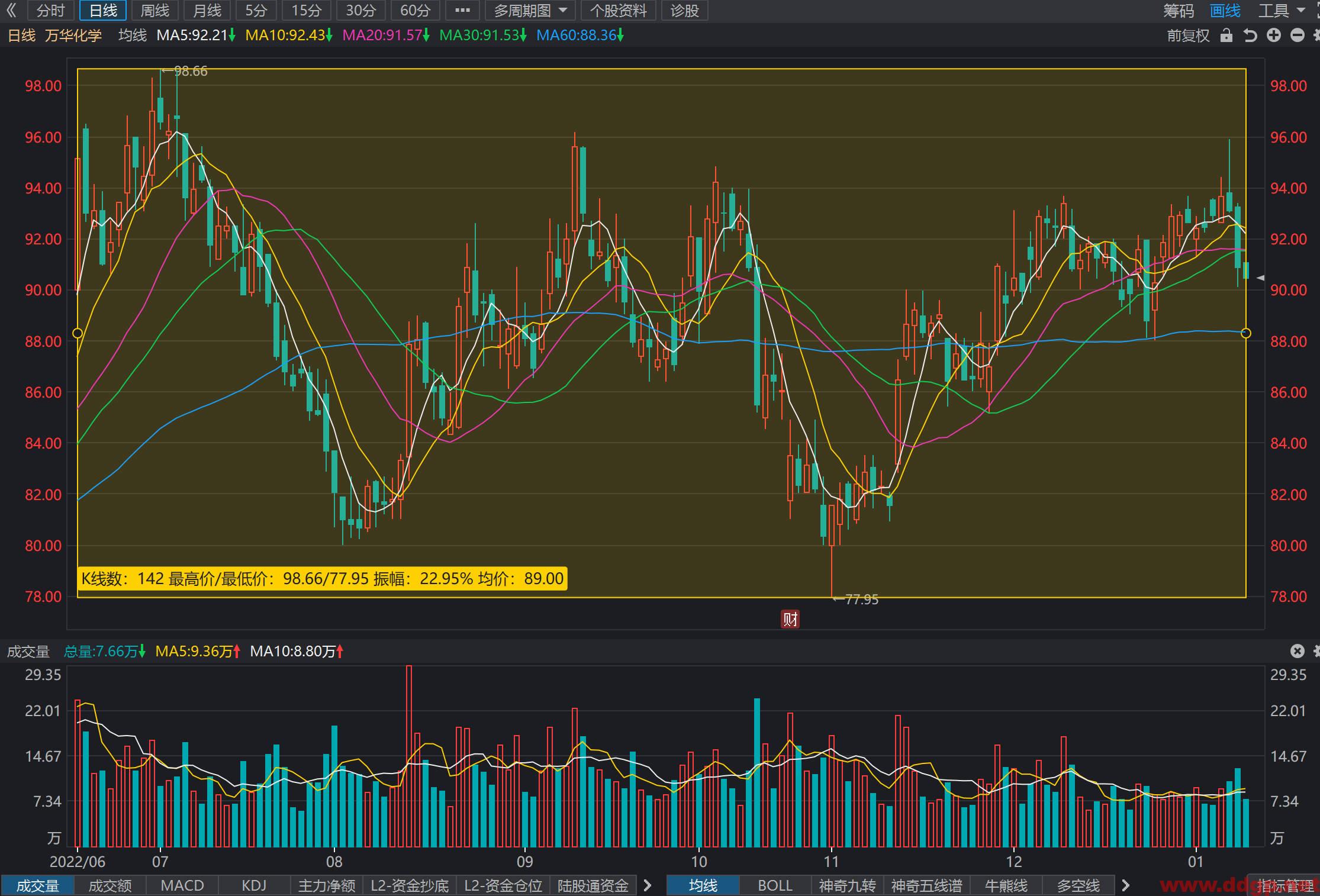Click the left handle of range selection

tap(78, 333)
